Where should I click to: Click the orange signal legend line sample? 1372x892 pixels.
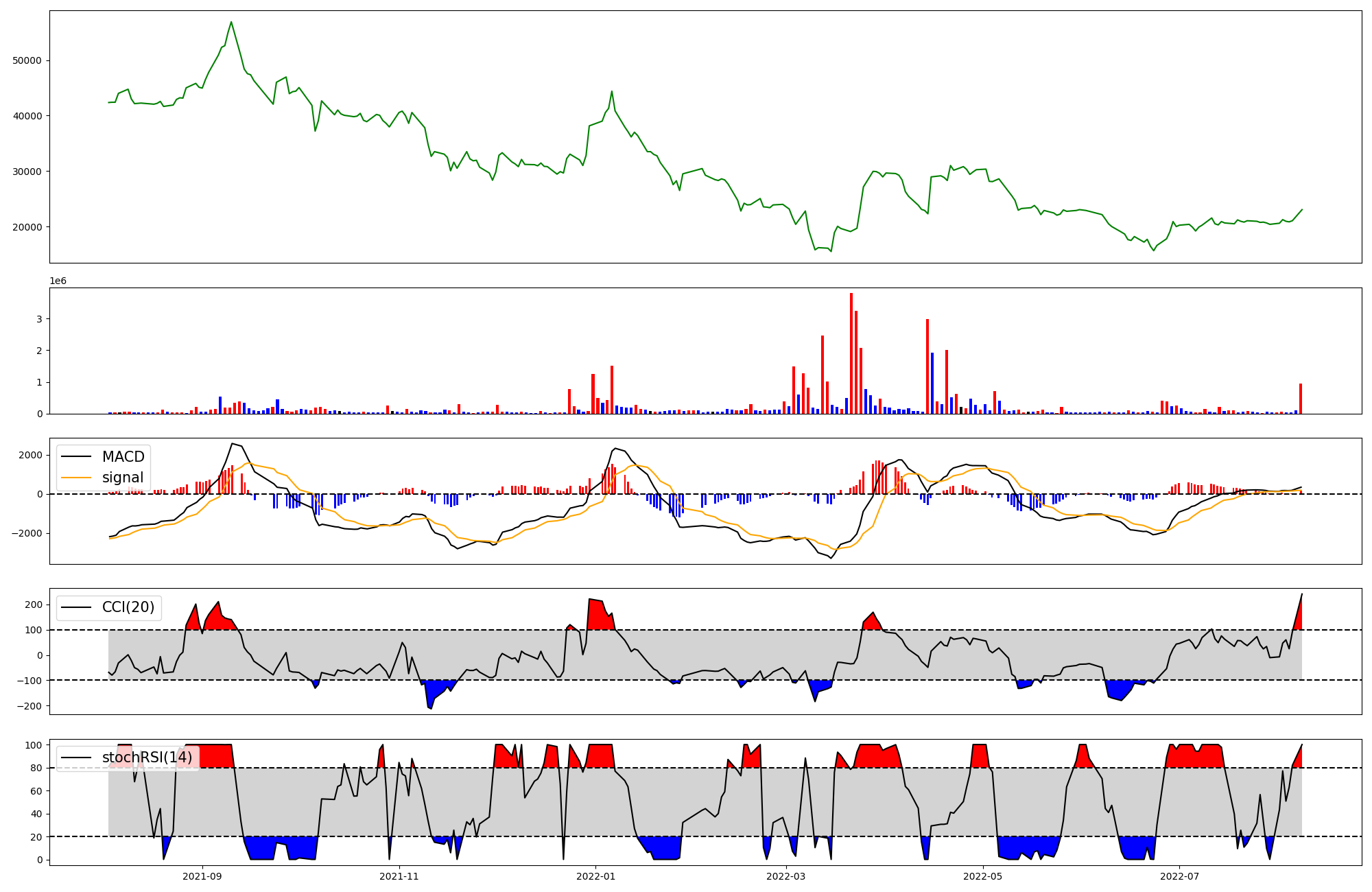[x=78, y=478]
